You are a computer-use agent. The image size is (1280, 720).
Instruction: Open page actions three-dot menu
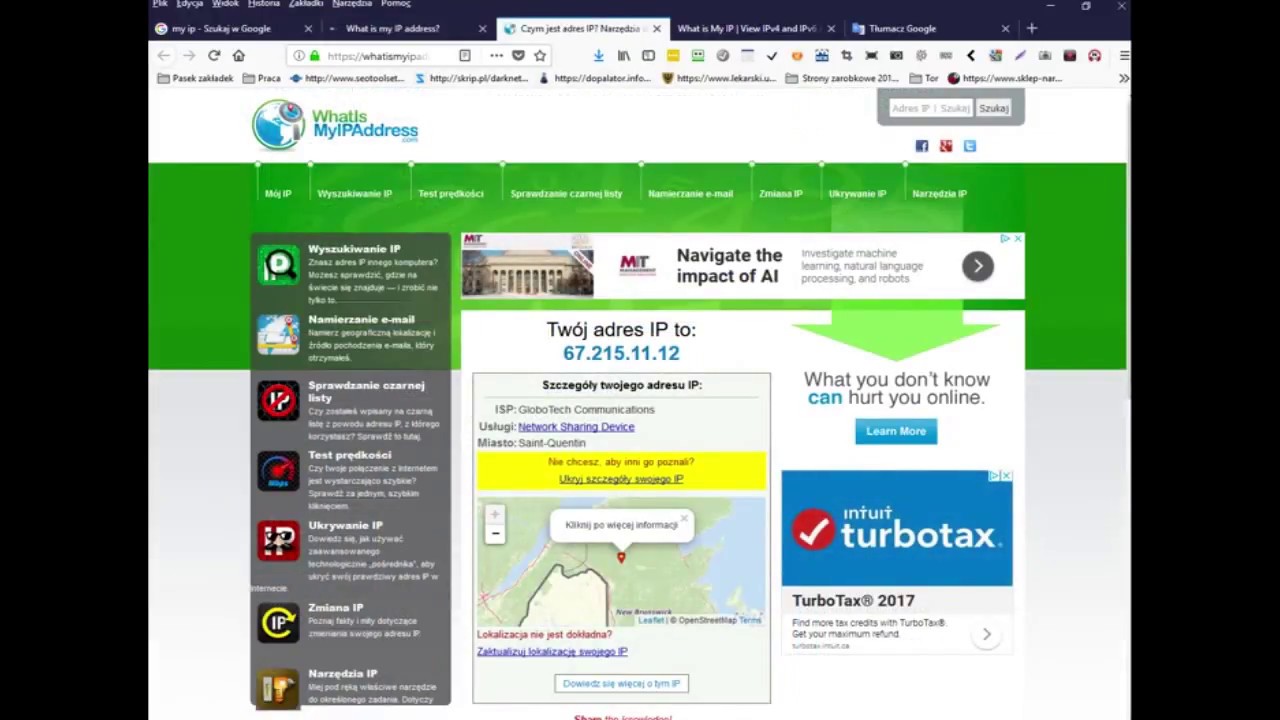click(496, 56)
